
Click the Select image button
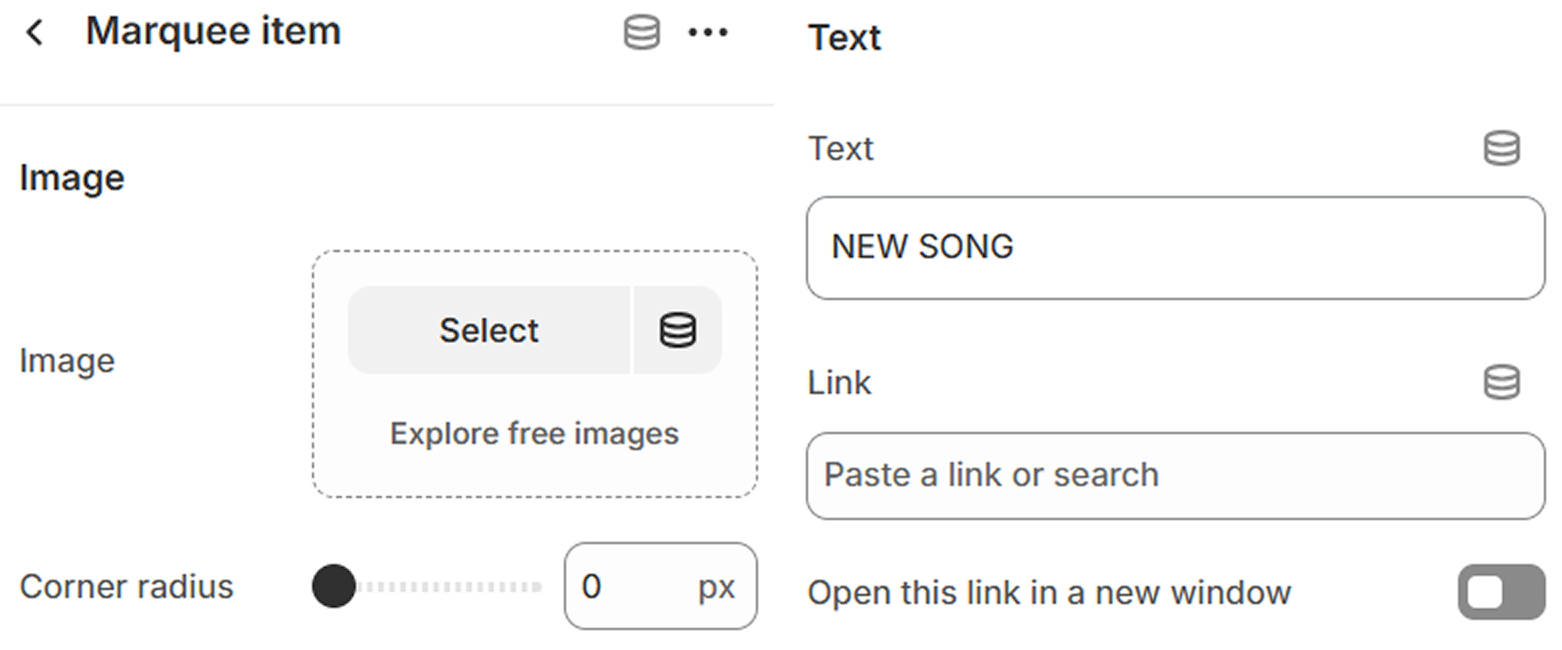click(489, 330)
